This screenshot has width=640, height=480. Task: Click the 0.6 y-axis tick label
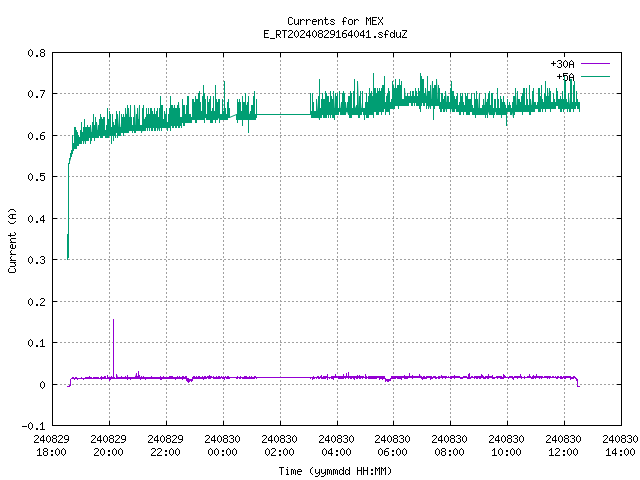tap(36, 136)
